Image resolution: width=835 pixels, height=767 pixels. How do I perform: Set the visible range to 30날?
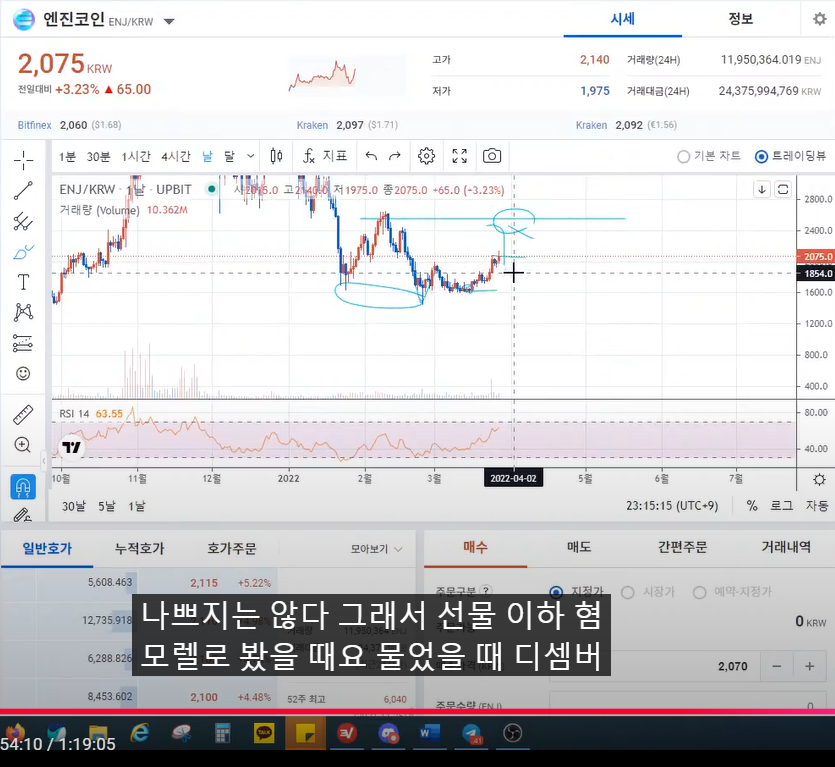coord(73,506)
